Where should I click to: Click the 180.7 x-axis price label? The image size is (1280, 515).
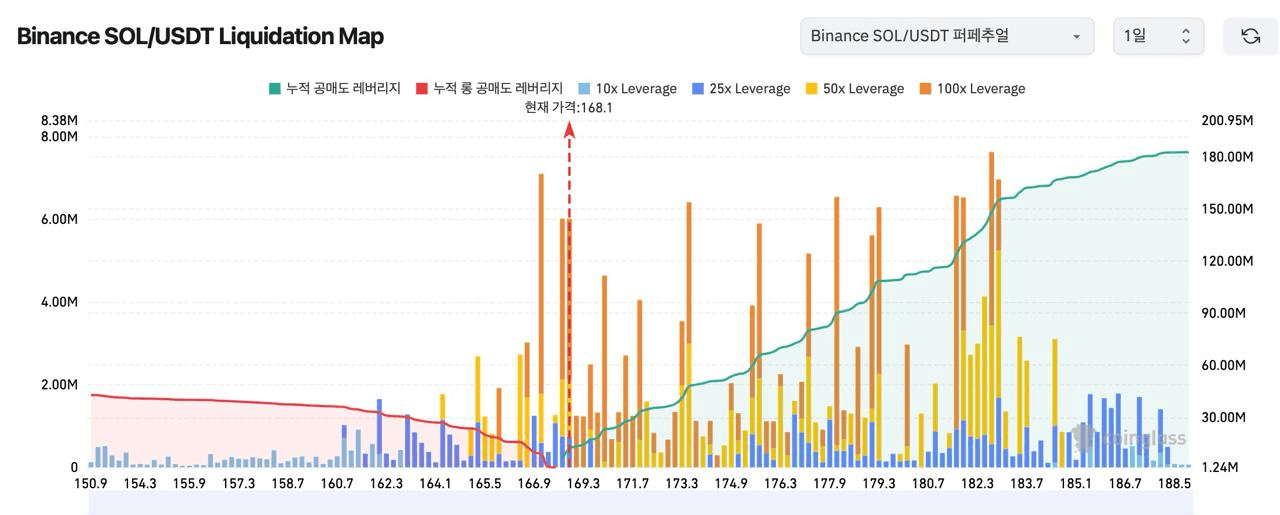(x=928, y=483)
